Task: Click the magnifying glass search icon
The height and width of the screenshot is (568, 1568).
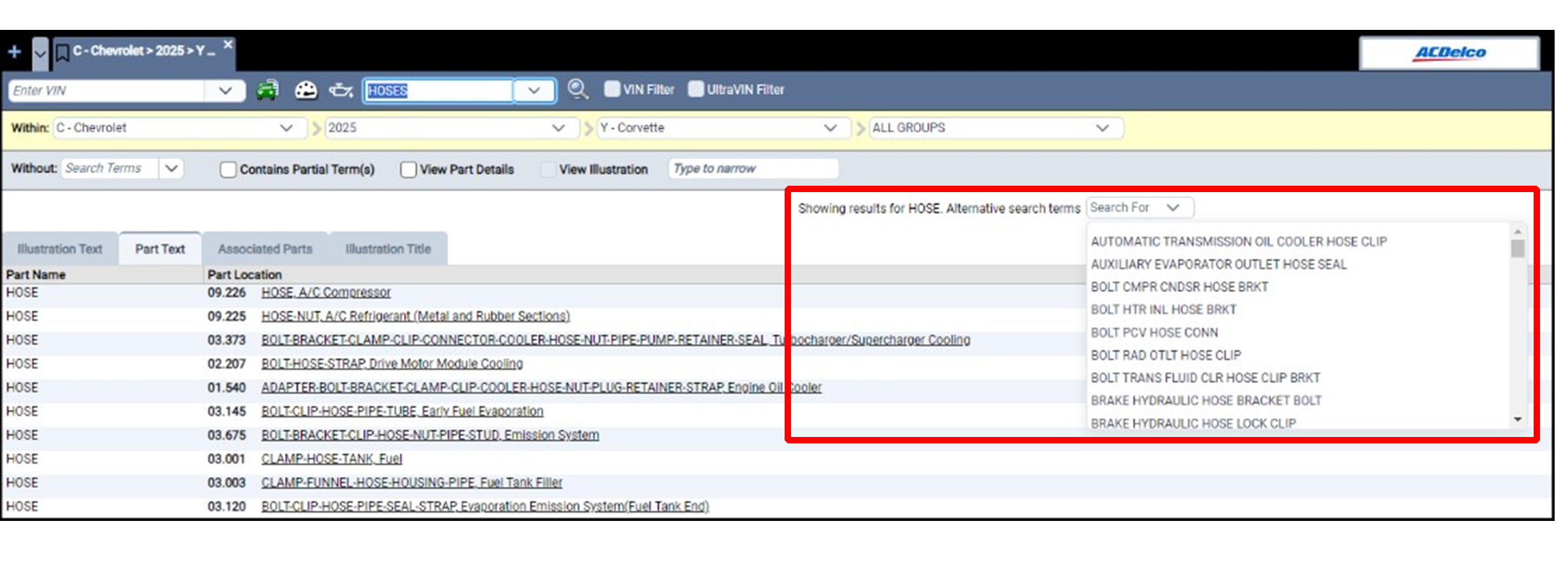Action: click(x=577, y=90)
